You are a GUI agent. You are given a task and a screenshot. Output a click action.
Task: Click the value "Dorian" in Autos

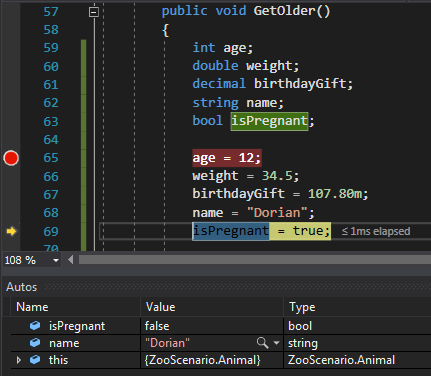(167, 343)
